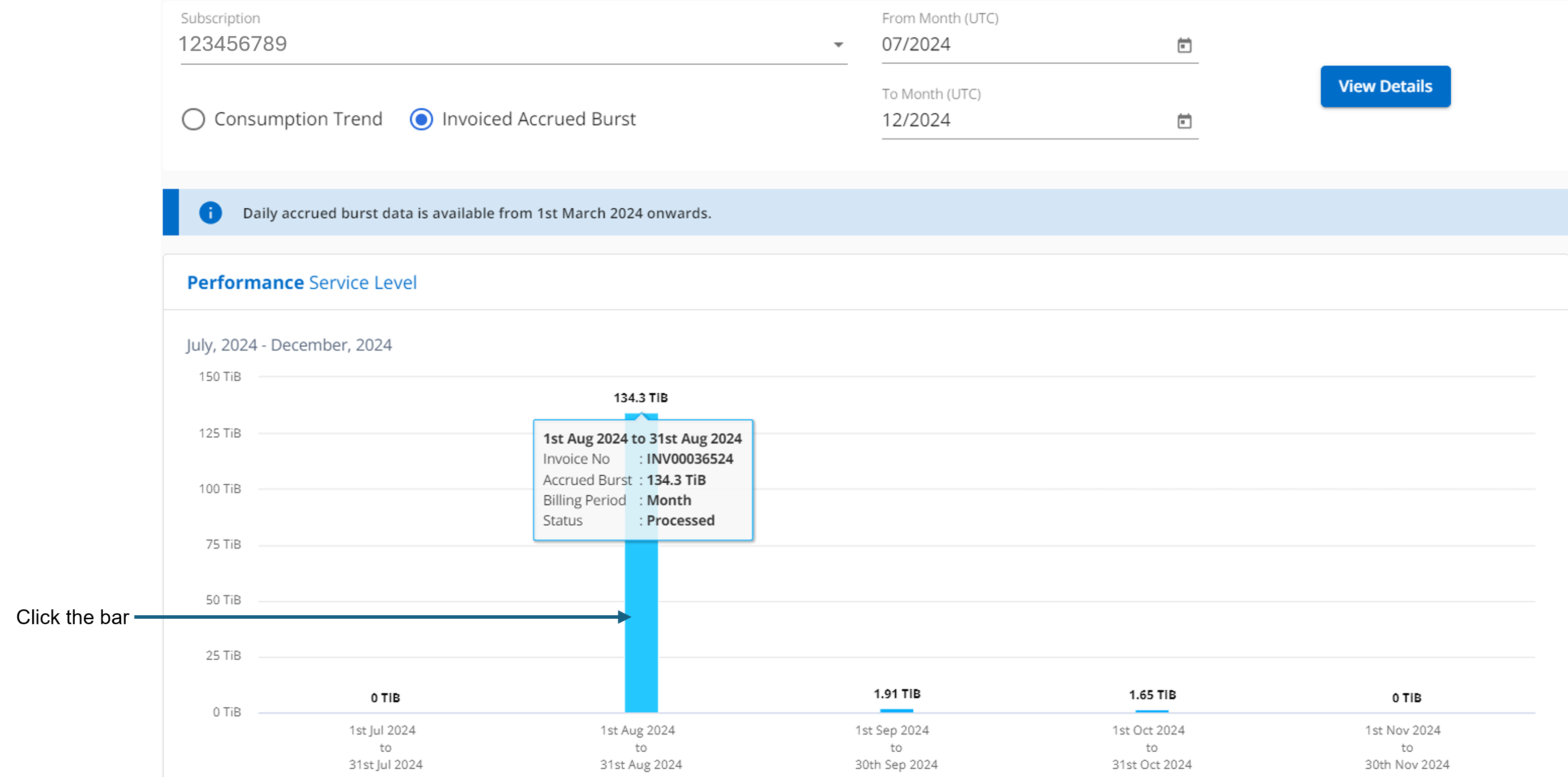Click the calendar icon for To Month
The image size is (1568, 777).
[x=1184, y=121]
